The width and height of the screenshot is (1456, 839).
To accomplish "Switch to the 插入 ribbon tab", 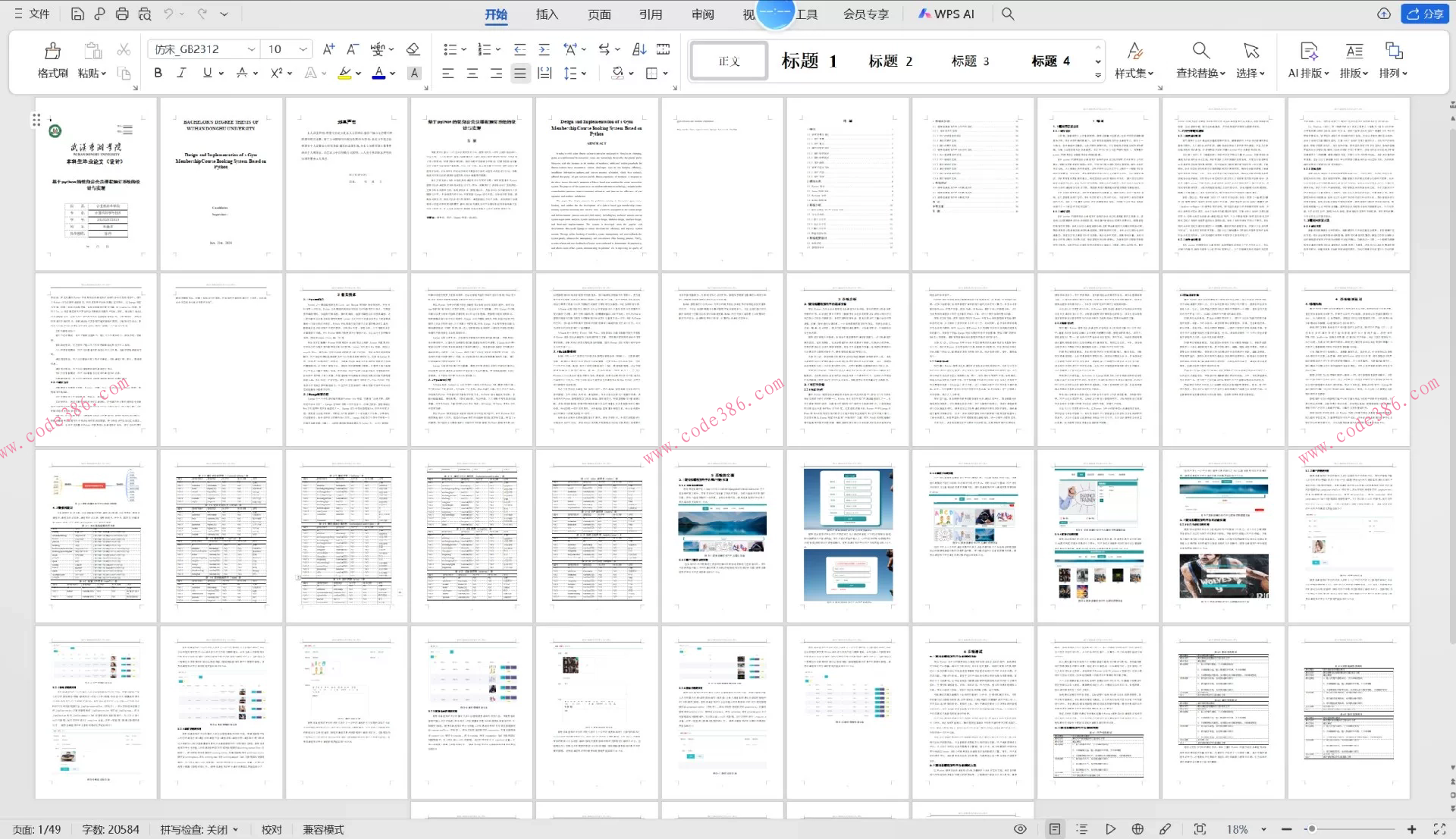I will [x=546, y=14].
